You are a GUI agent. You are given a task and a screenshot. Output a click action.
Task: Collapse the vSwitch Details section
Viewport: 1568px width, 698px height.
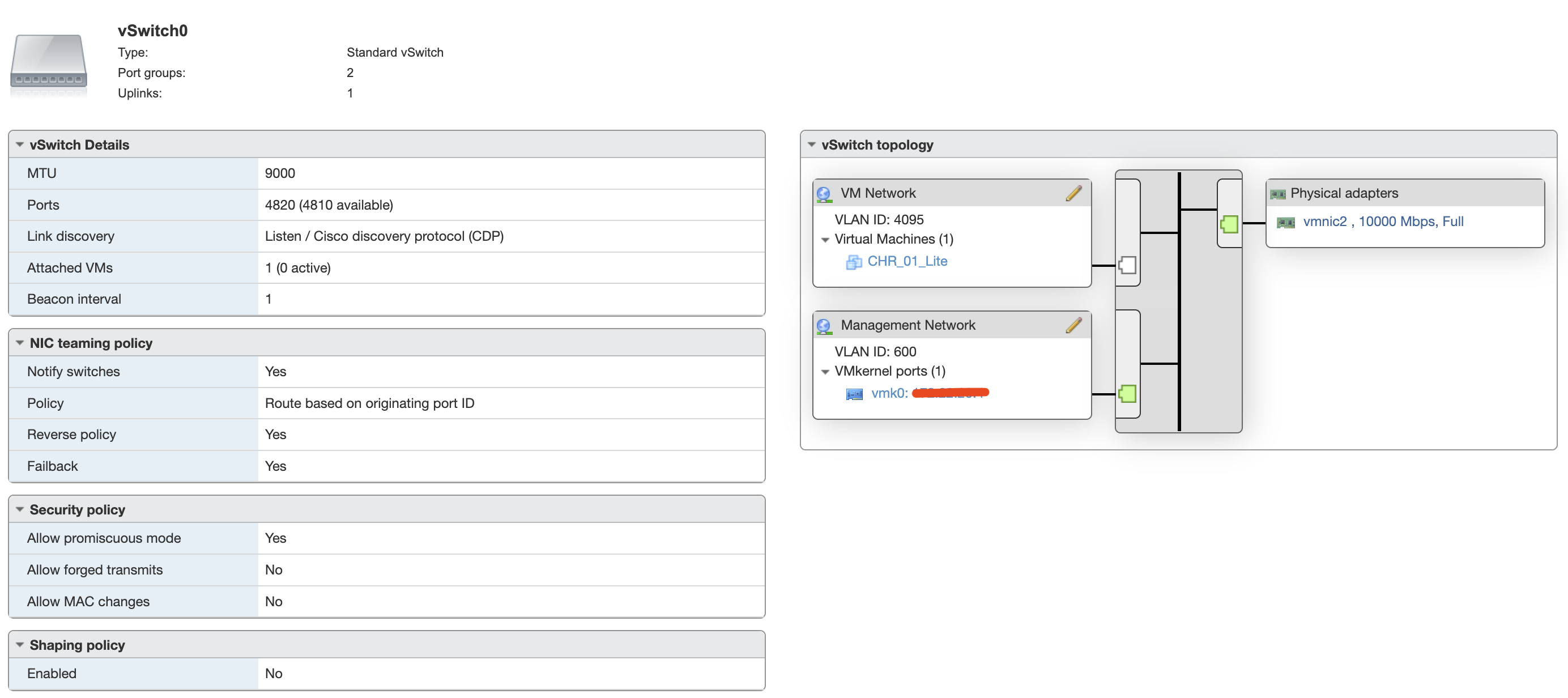click(x=19, y=144)
